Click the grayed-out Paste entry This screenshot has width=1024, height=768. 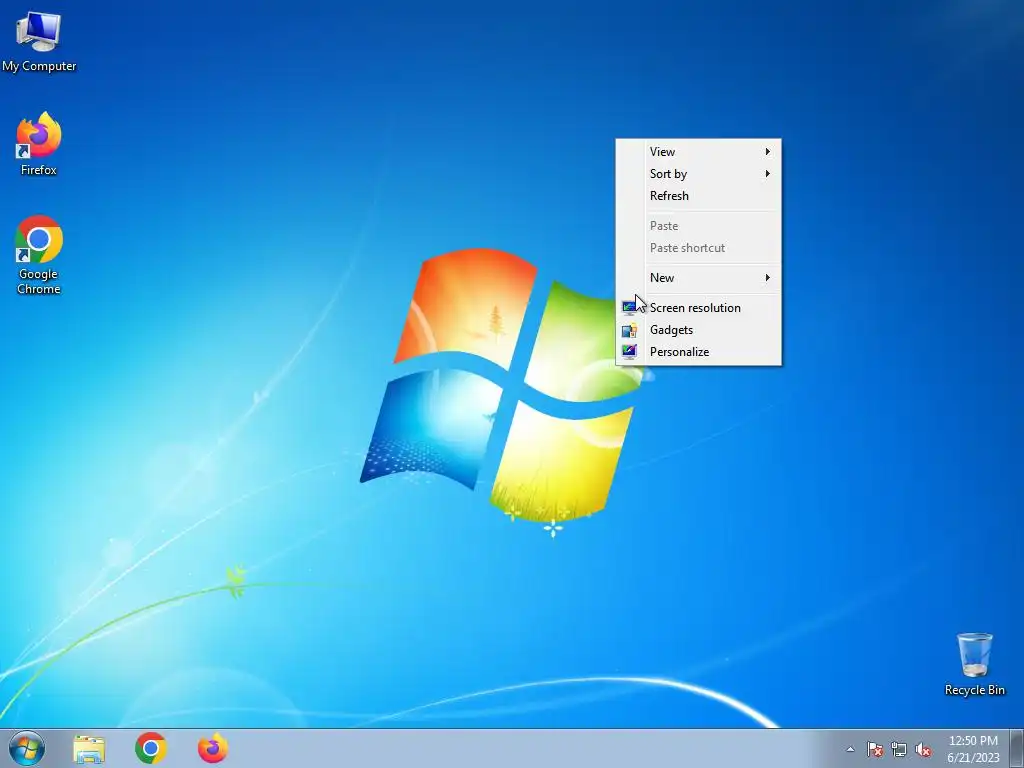[698, 226]
